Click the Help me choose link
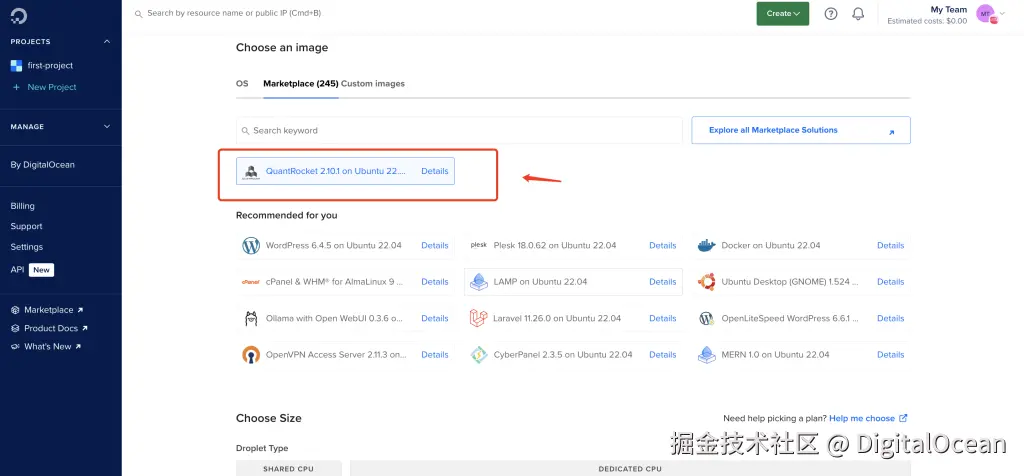The image size is (1024, 476). click(x=862, y=418)
